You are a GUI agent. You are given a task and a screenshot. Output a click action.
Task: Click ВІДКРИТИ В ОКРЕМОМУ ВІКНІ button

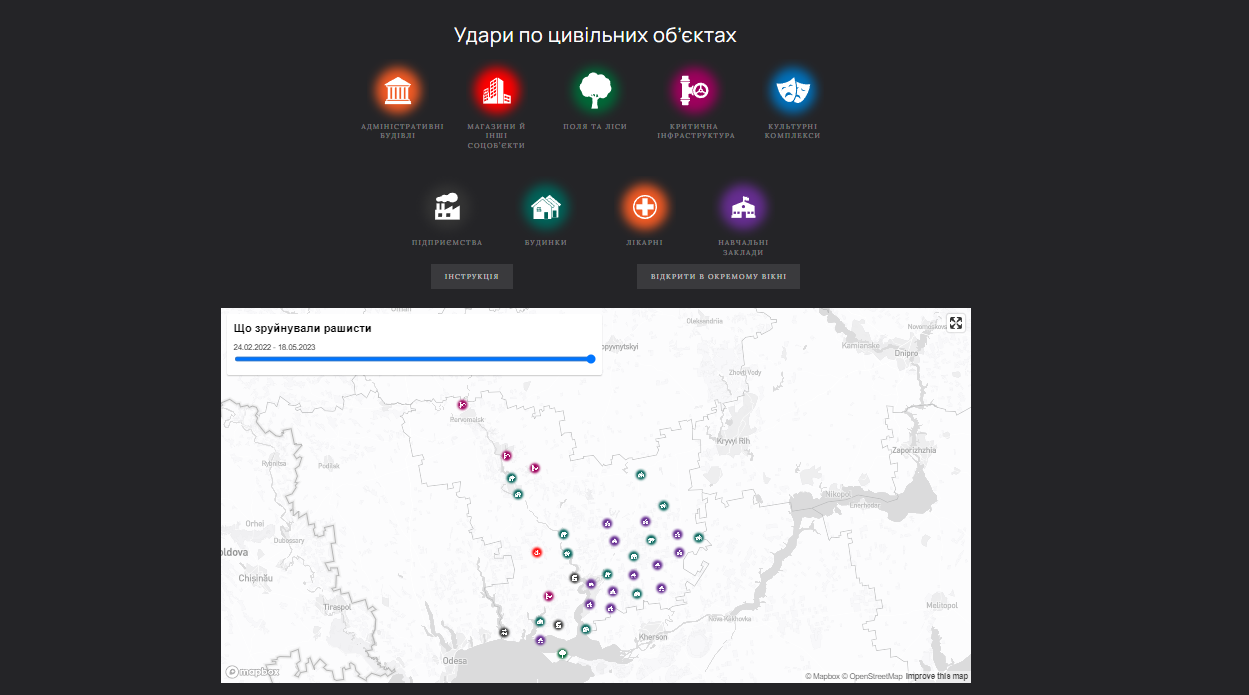pos(718,277)
